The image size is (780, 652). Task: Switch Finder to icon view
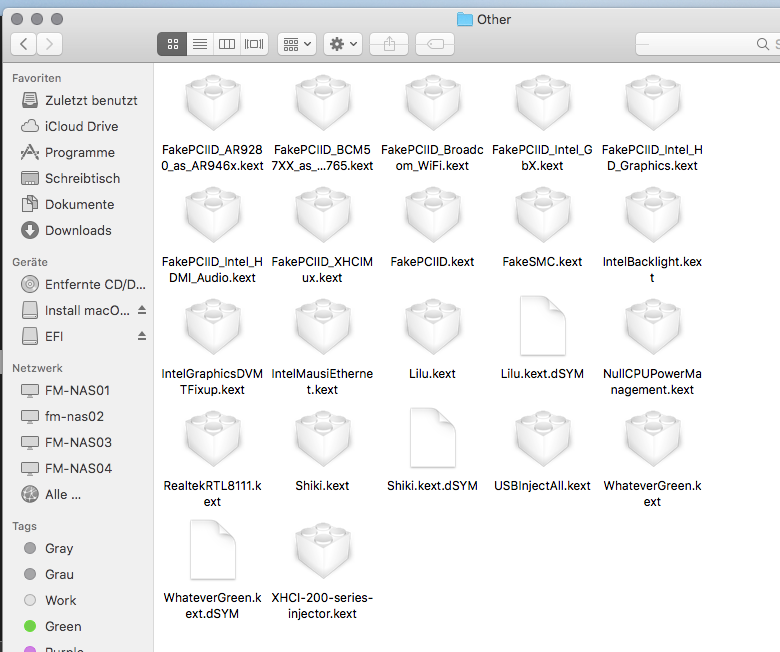[x=172, y=44]
